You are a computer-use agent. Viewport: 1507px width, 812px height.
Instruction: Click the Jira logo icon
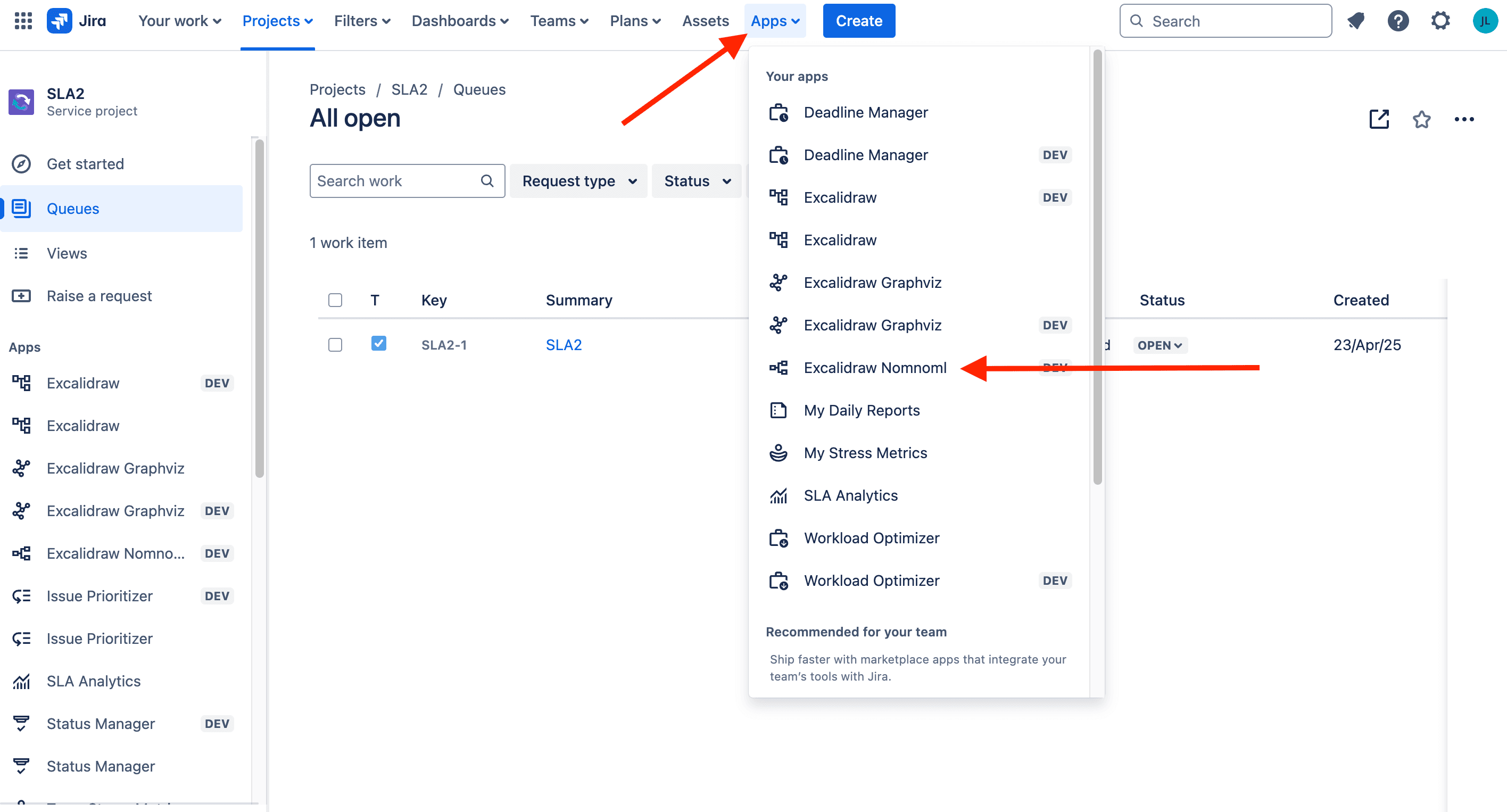(x=59, y=21)
